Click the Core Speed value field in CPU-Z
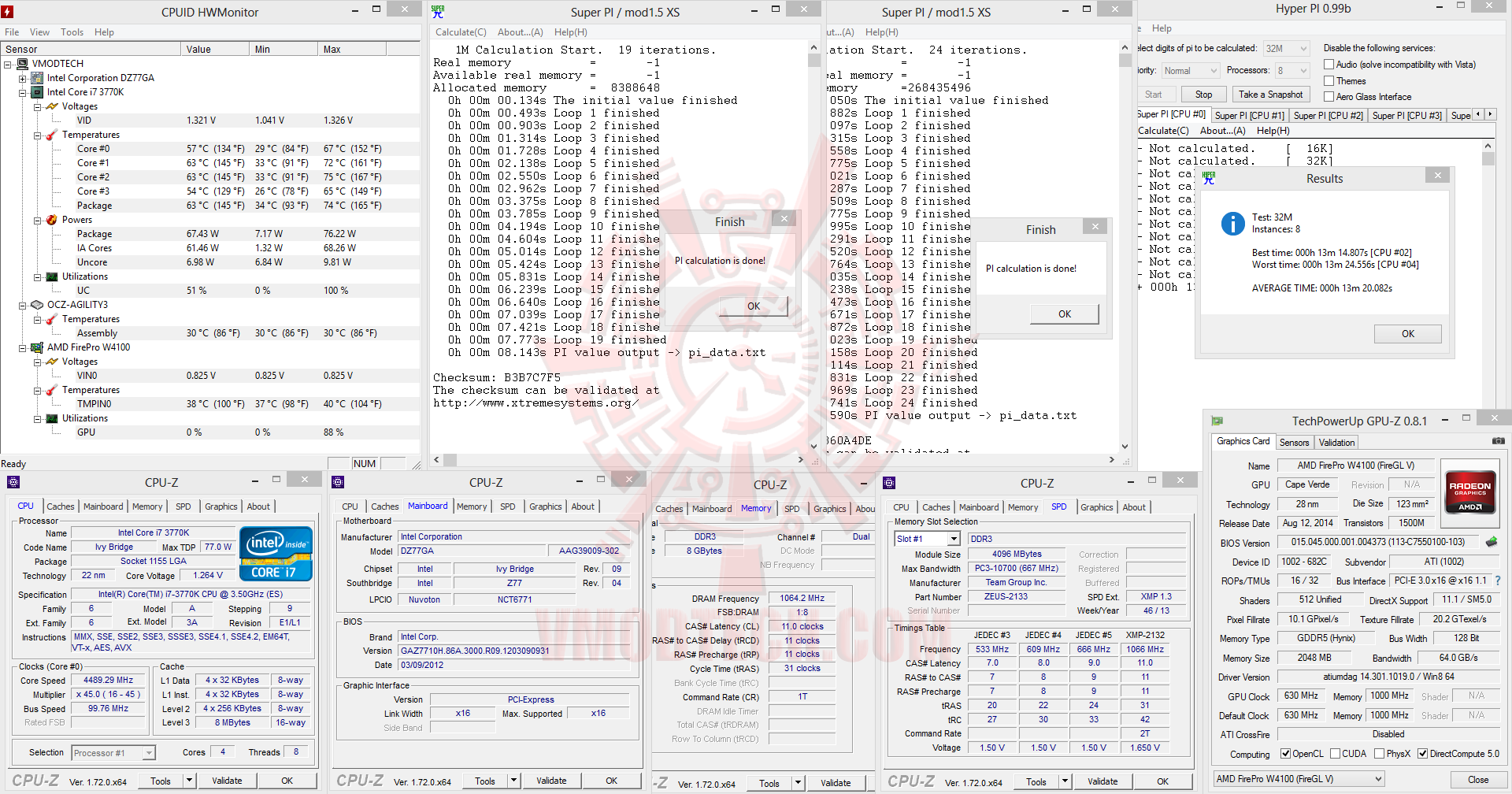The image size is (1512, 794). click(109, 681)
